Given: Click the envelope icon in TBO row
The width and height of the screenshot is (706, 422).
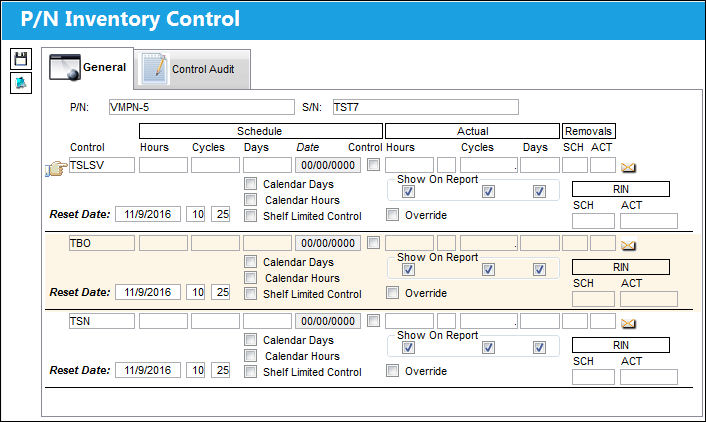Looking at the screenshot, I should [628, 245].
